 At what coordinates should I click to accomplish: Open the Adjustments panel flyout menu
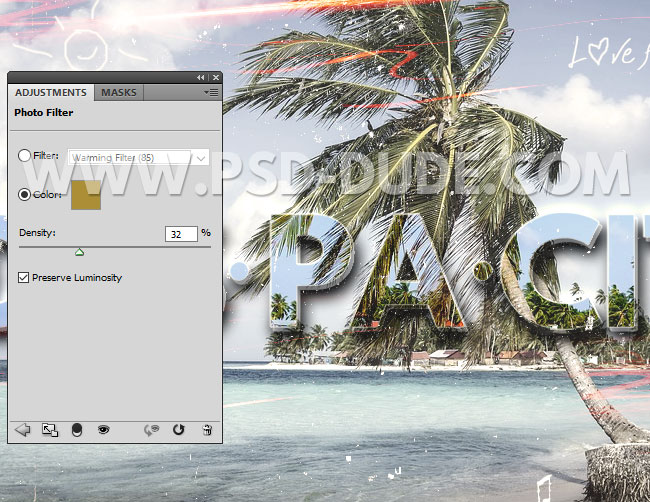(x=211, y=92)
